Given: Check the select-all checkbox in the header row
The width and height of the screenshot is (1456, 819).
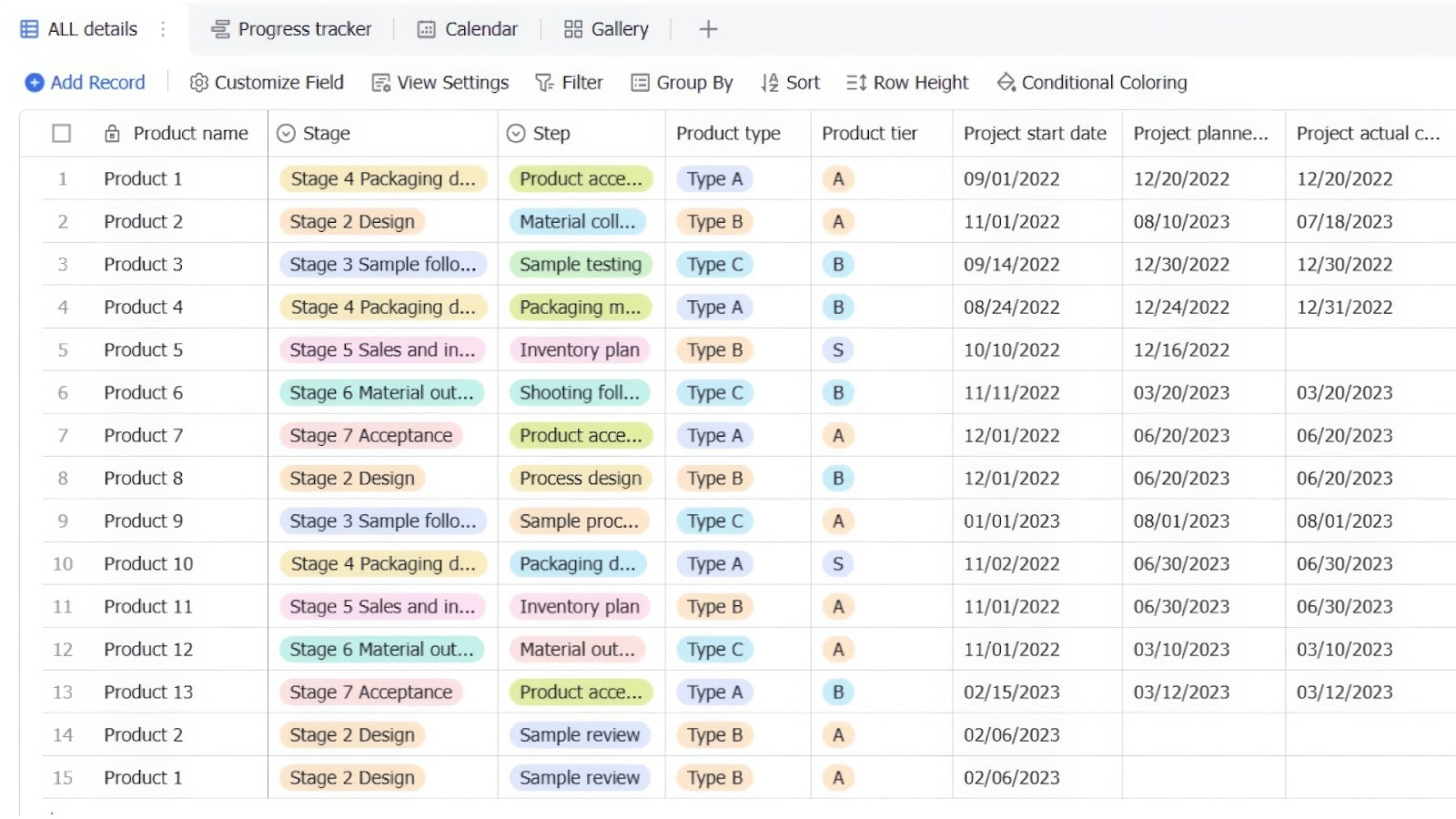Looking at the screenshot, I should pos(62,133).
